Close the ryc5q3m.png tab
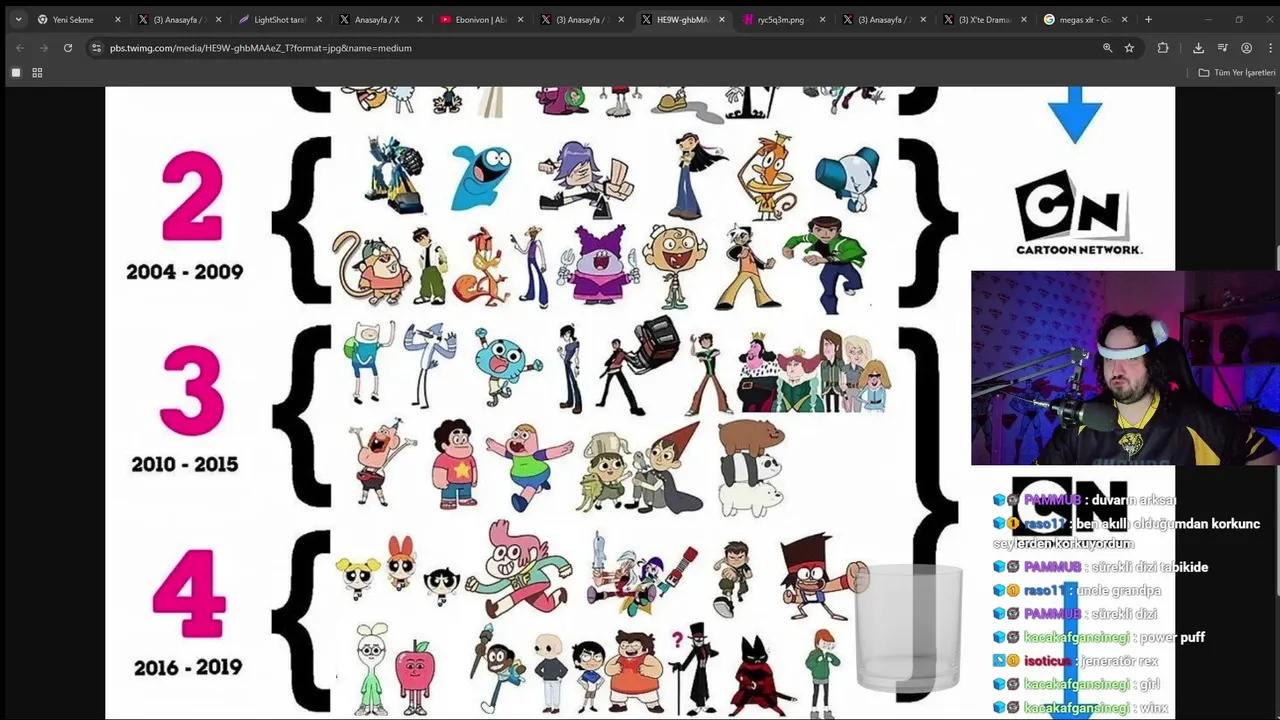This screenshot has width=1280, height=720. pos(823,20)
